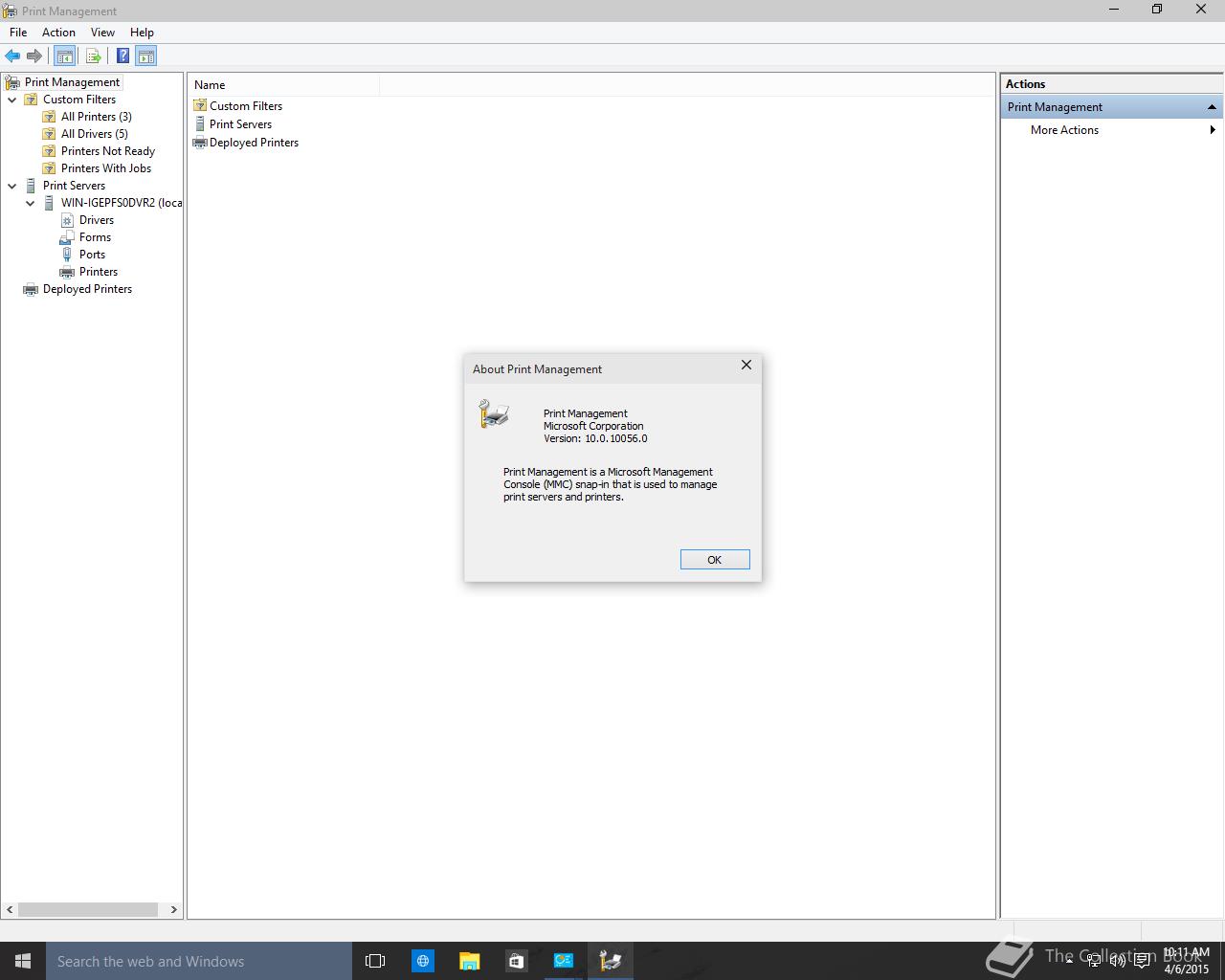Click the network icon in system tray
Screen dimensions: 1225x980
pos(1093,961)
